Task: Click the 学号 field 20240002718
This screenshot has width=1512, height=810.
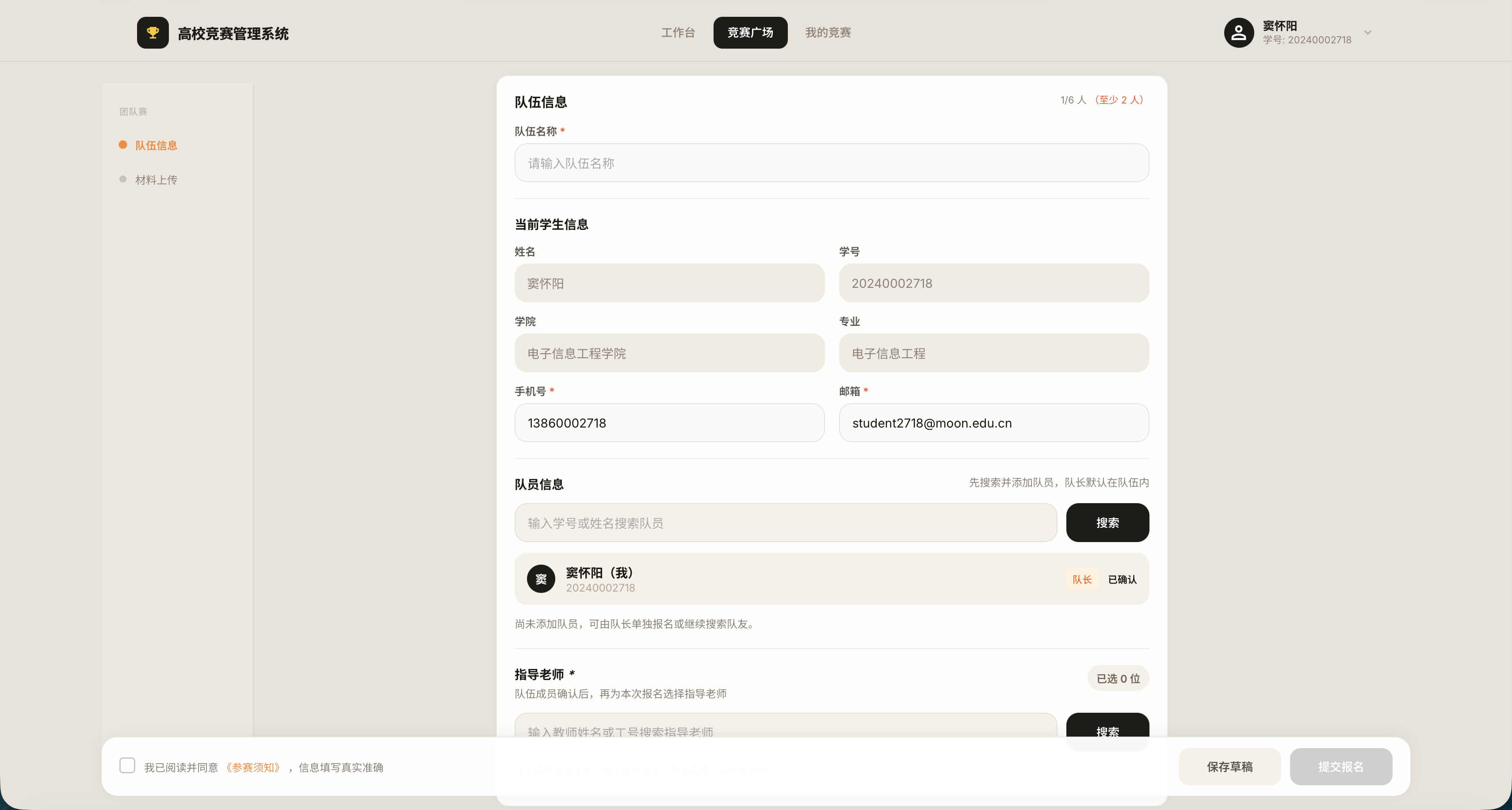Action: [x=994, y=283]
